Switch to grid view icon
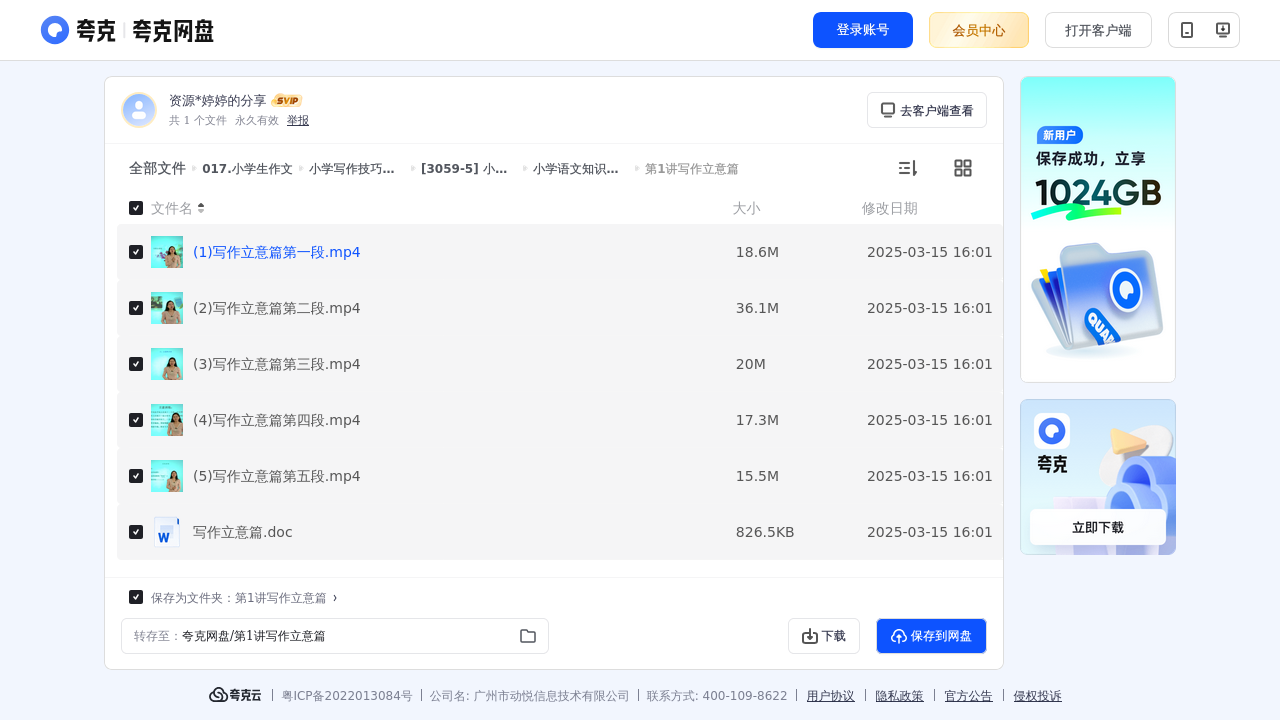1280x720 pixels. (x=963, y=168)
